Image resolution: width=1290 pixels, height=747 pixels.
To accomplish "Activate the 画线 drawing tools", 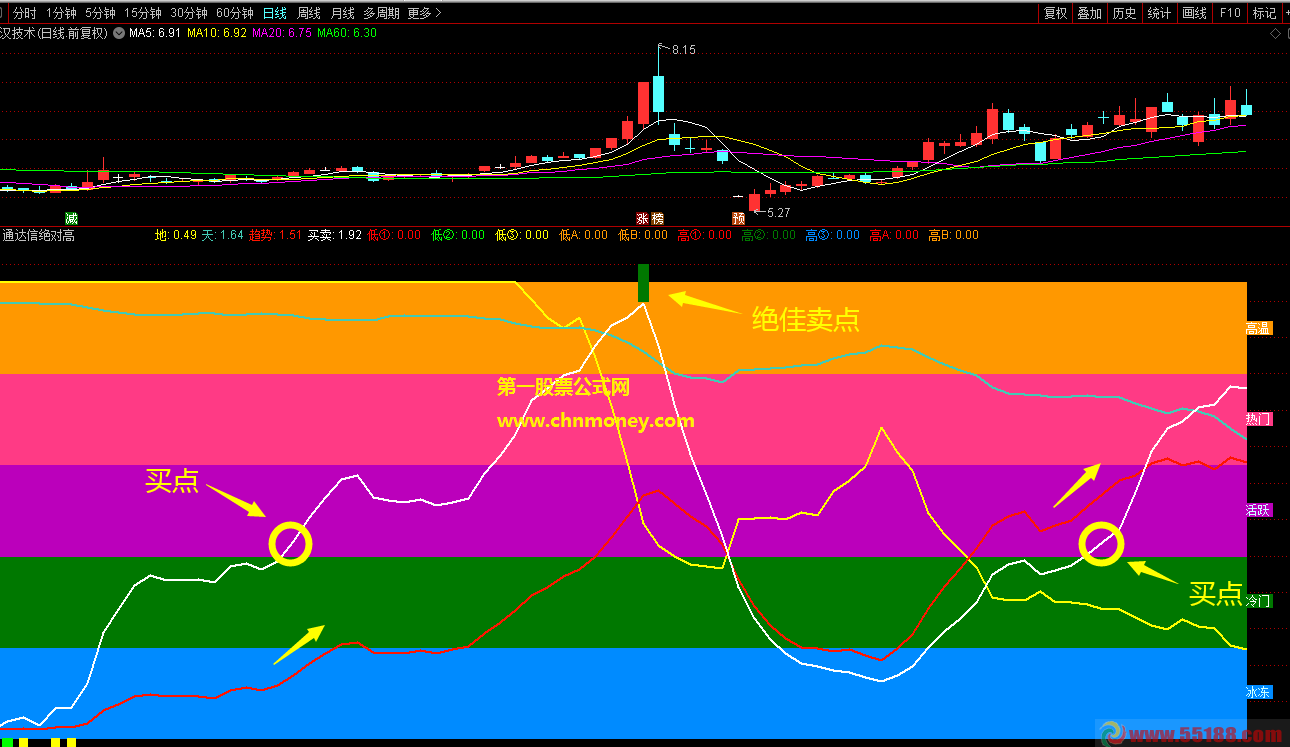I will (1194, 13).
